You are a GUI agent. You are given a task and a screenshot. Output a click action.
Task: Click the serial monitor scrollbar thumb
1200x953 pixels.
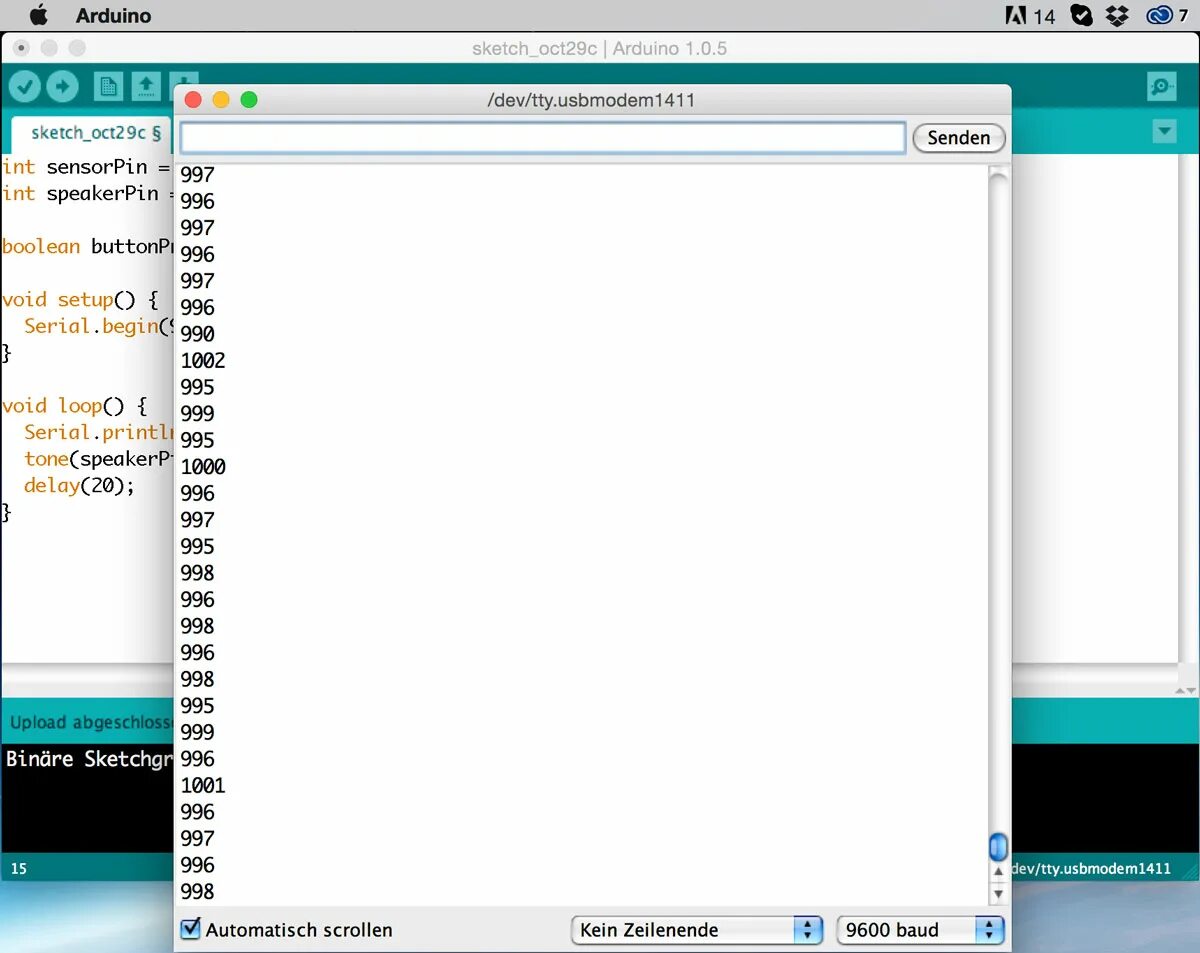coord(997,848)
